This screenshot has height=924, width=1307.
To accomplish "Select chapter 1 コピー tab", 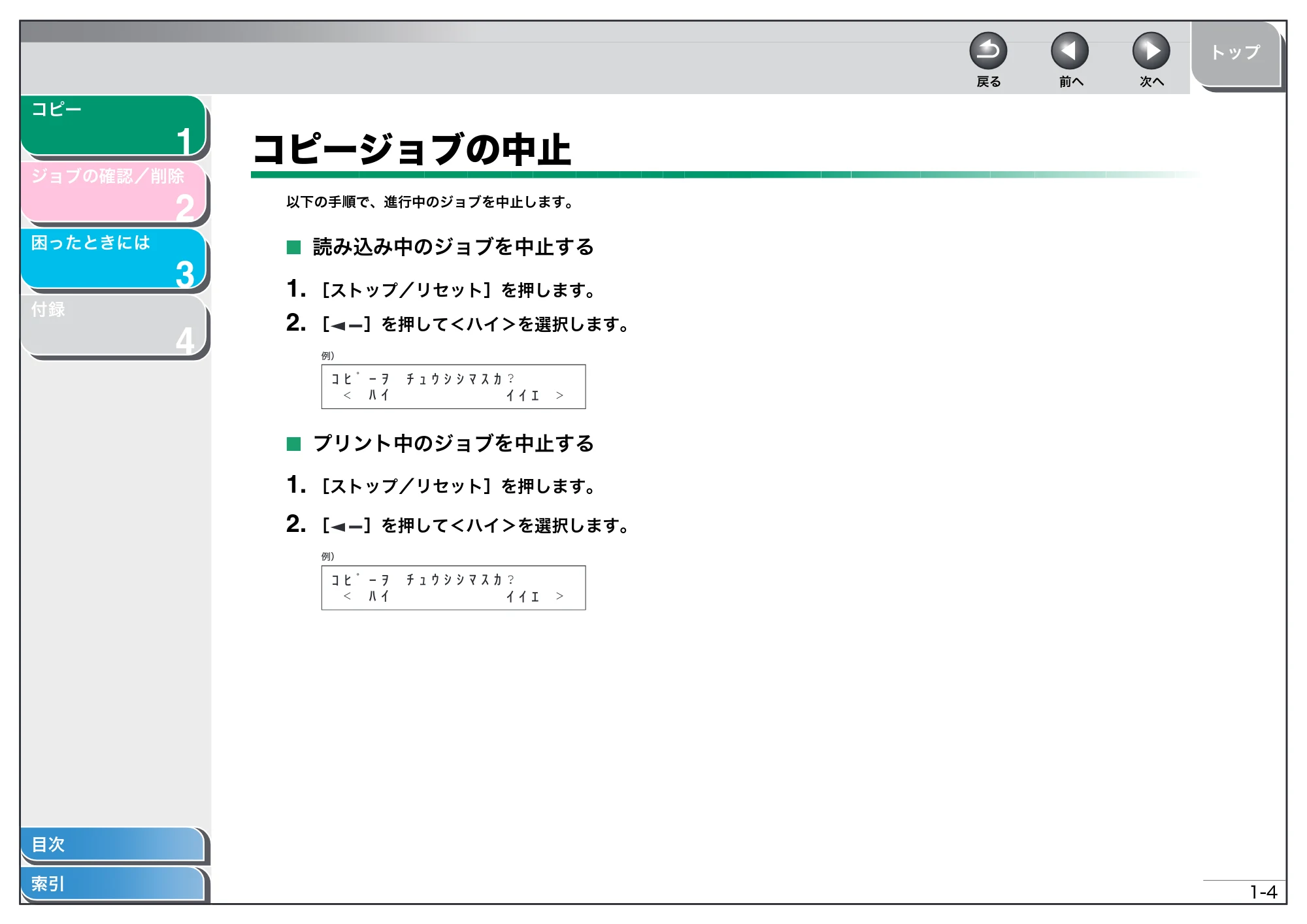I will pos(114,125).
